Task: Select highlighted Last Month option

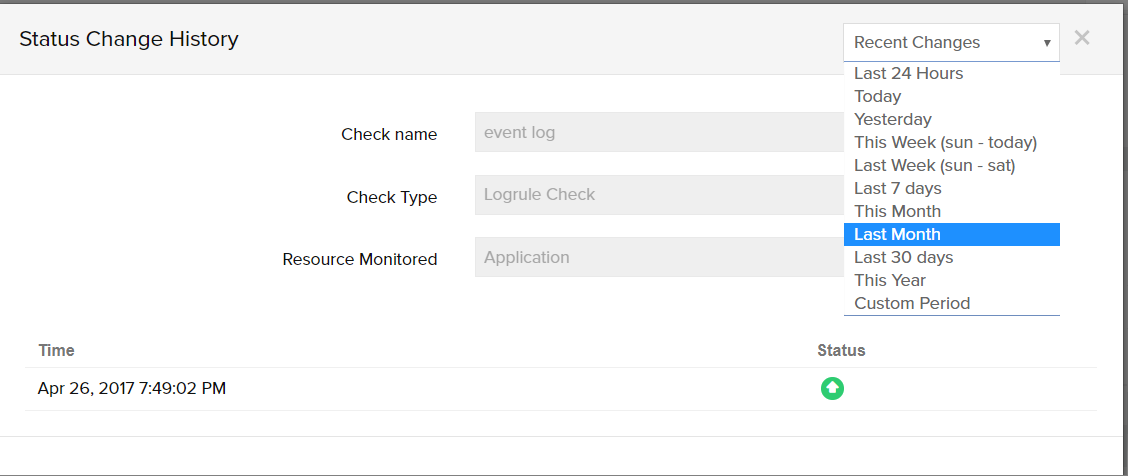Action: (897, 234)
